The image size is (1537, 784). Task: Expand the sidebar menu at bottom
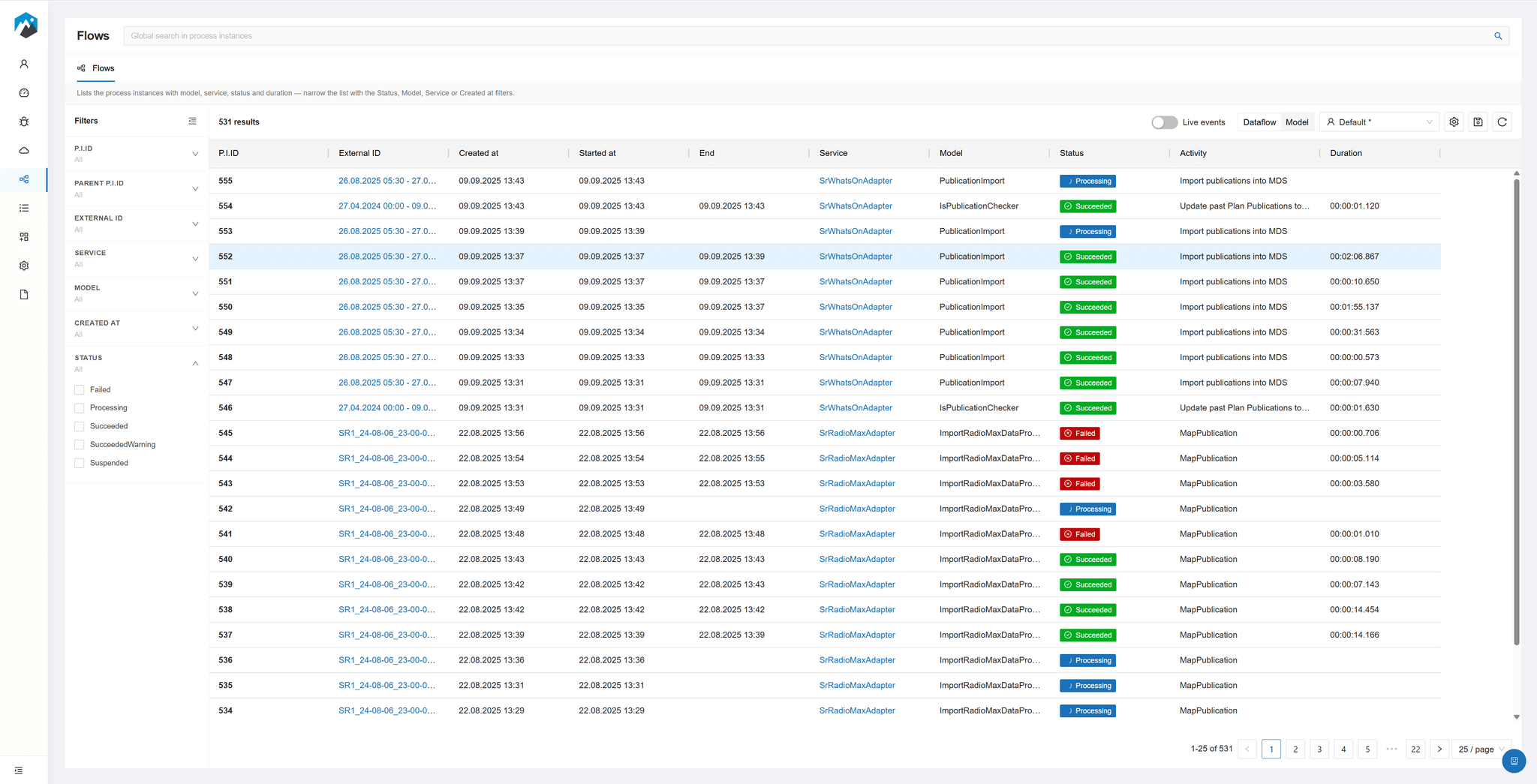(x=19, y=770)
